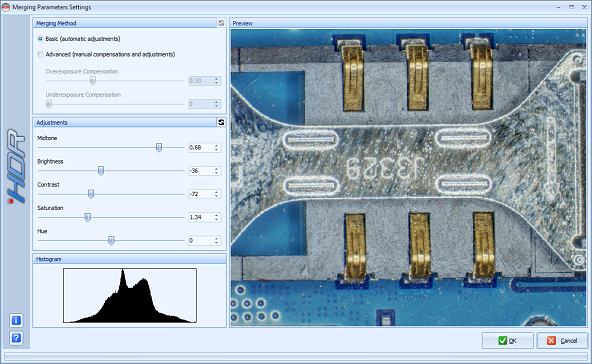This screenshot has height=364, width=592.
Task: Click the Brightness value stepper arrows
Action: tap(216, 171)
